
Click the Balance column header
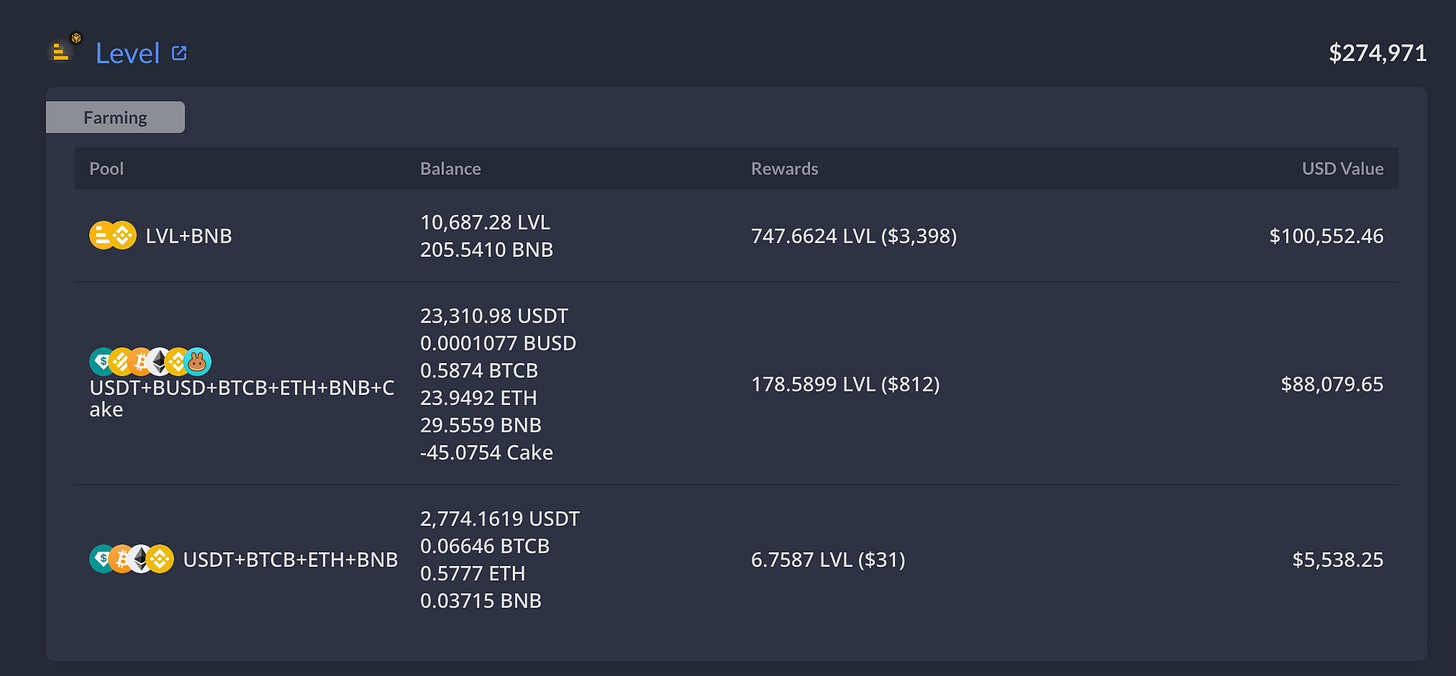(450, 169)
